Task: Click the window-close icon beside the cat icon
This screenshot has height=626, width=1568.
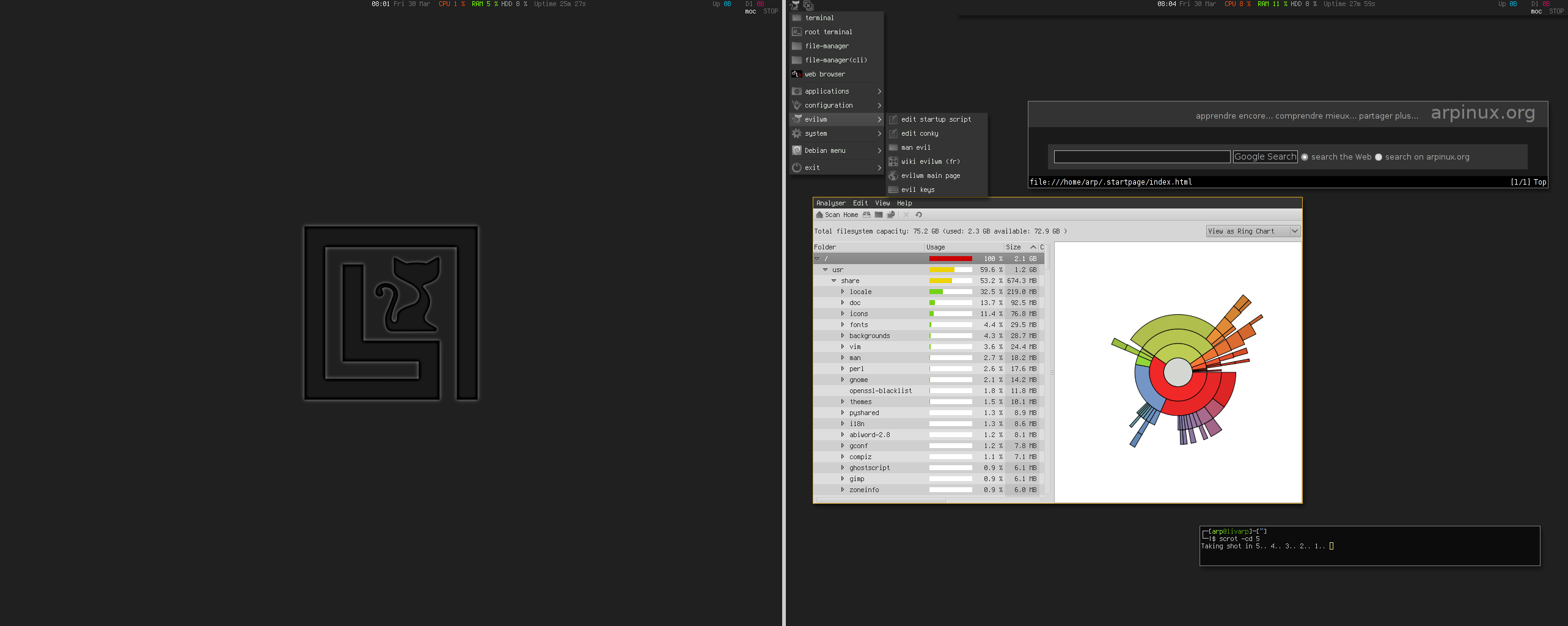Action: (x=808, y=6)
